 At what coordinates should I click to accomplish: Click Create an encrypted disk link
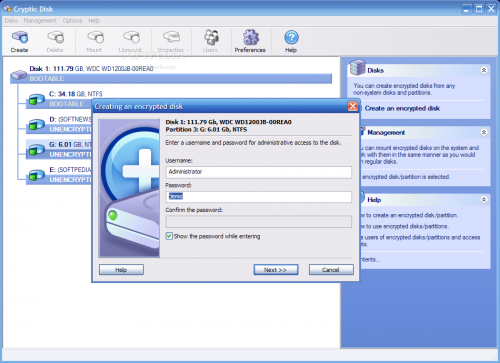tap(402, 108)
